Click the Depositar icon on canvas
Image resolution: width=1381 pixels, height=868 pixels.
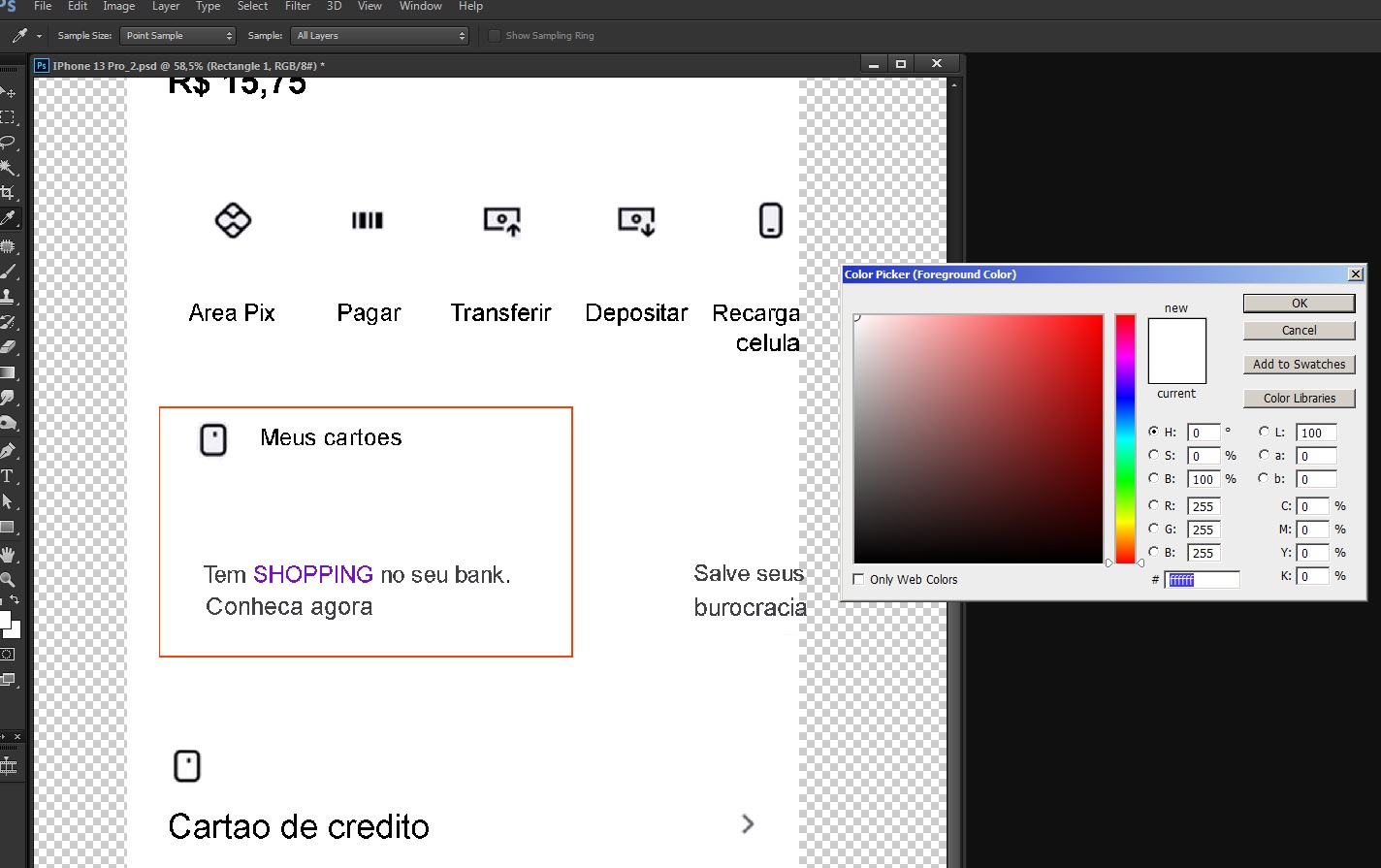coord(637,221)
